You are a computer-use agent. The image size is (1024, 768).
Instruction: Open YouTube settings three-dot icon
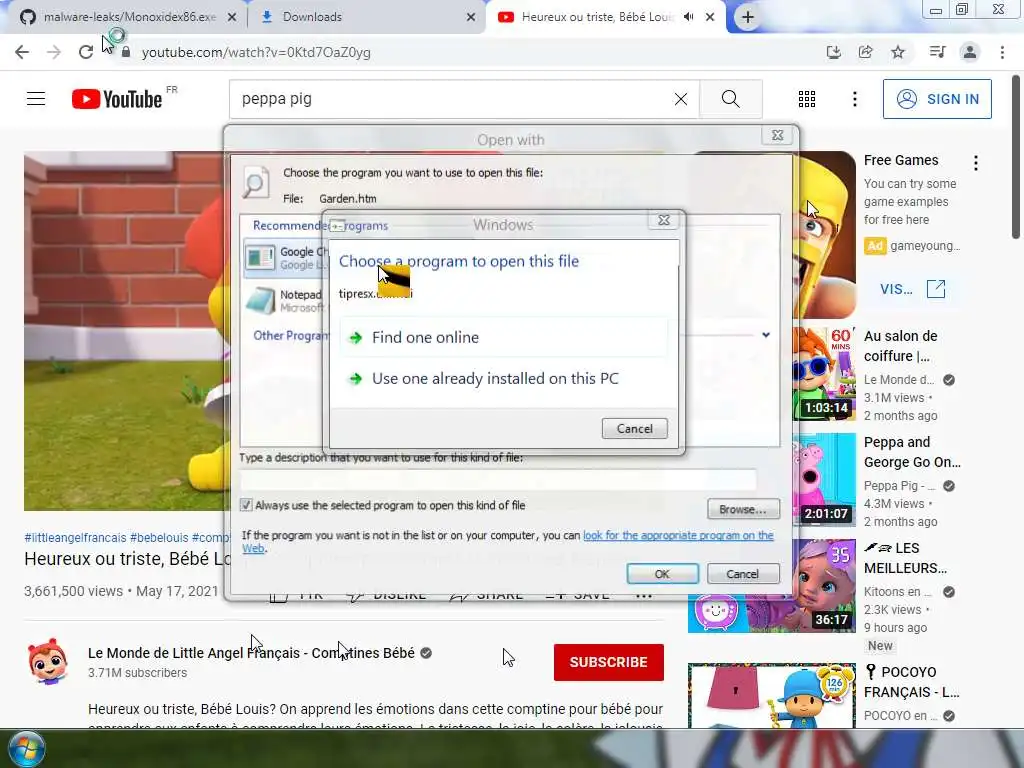point(855,99)
